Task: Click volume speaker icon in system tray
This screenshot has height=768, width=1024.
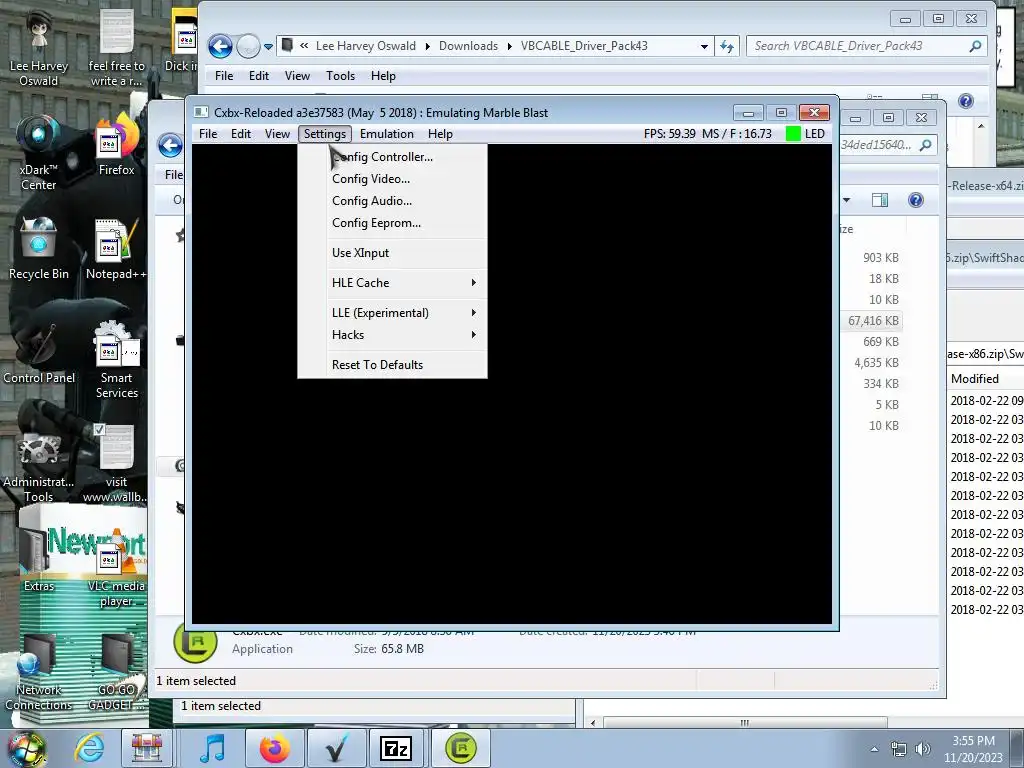Action: click(x=922, y=749)
